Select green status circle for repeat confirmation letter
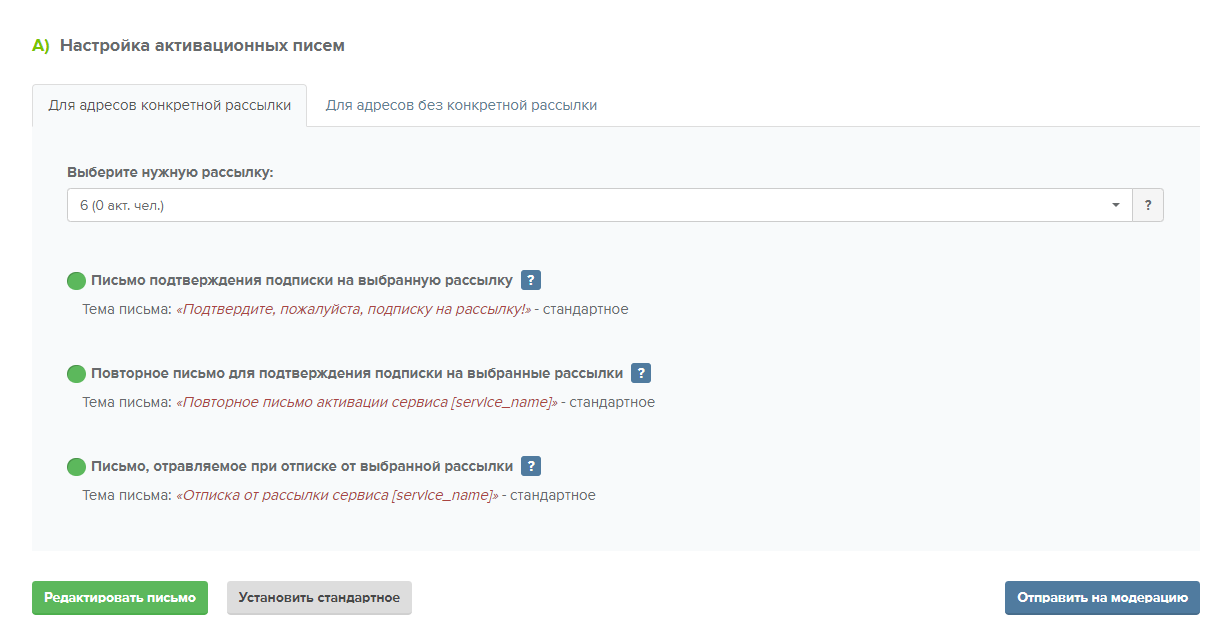The height and width of the screenshot is (641, 1231). (76, 374)
